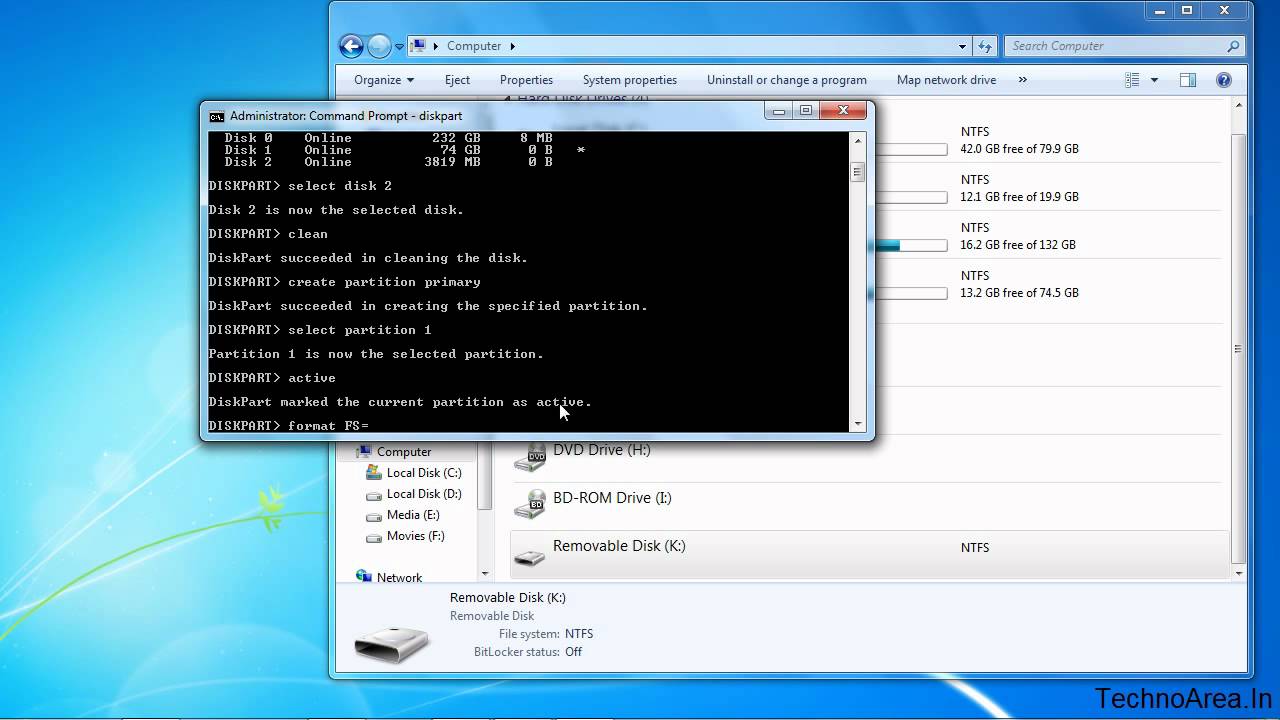Image resolution: width=1280 pixels, height=720 pixels.
Task: Select Movies (F:) in navigation pane
Action: coord(415,536)
